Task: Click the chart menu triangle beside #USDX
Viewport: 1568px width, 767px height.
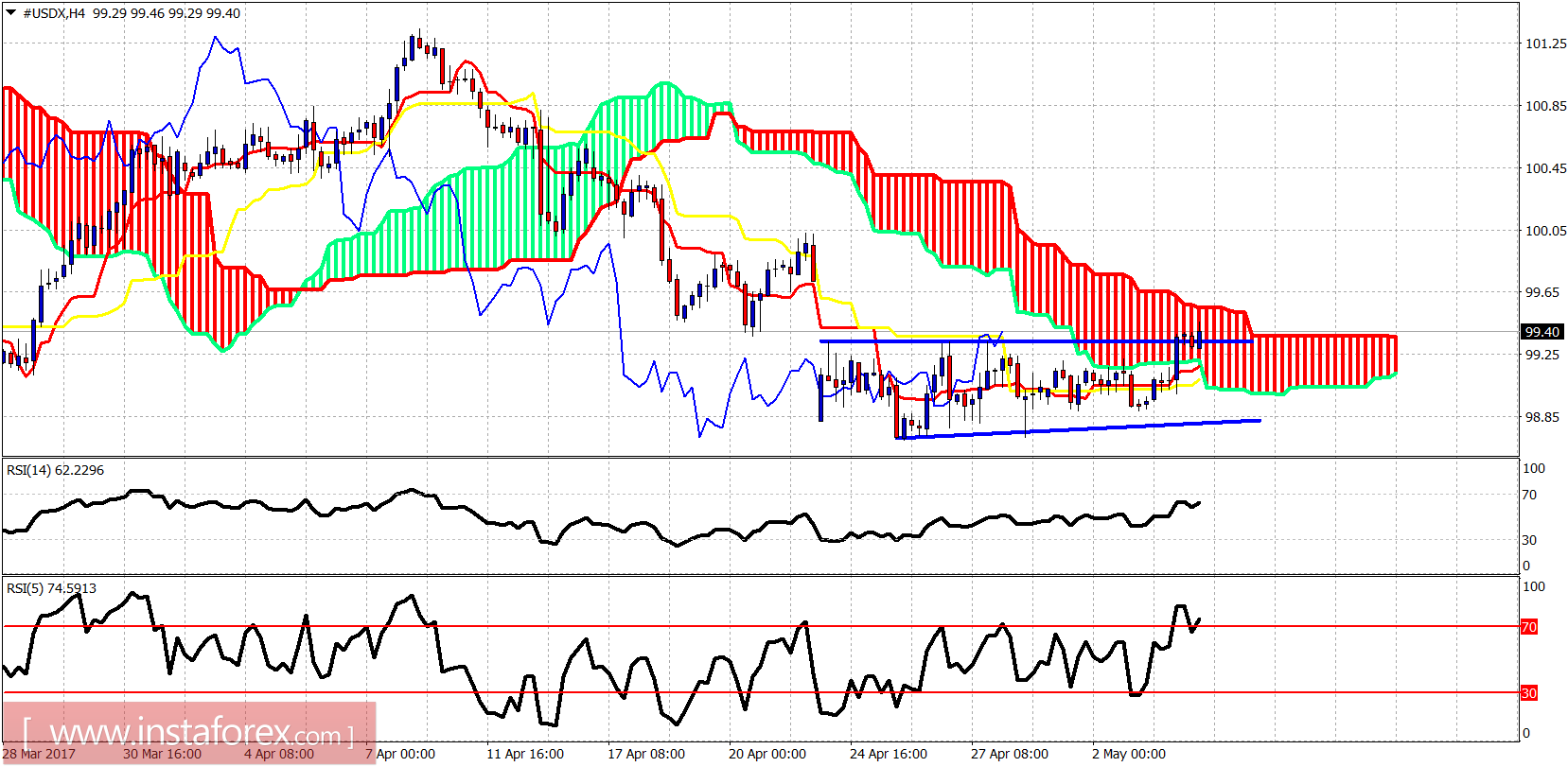Action: click(x=10, y=12)
